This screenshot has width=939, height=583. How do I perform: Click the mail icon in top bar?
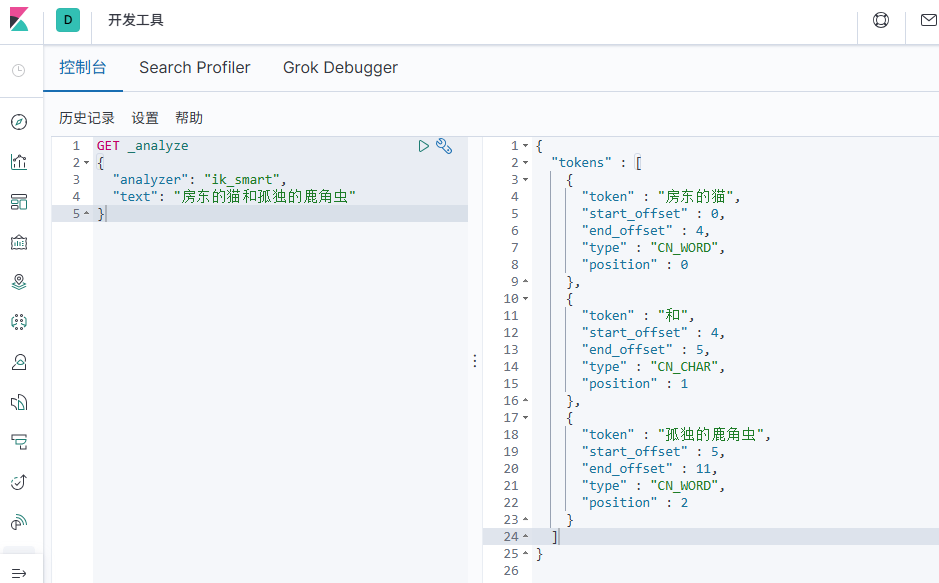click(x=927, y=20)
